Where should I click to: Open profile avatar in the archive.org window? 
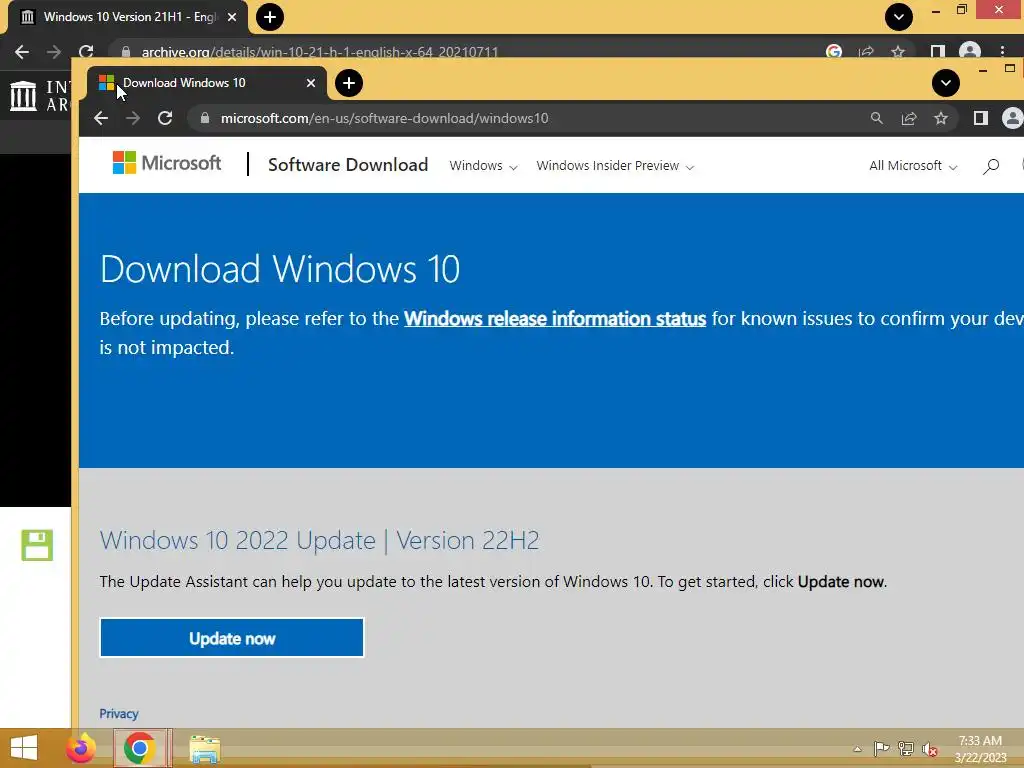point(970,51)
